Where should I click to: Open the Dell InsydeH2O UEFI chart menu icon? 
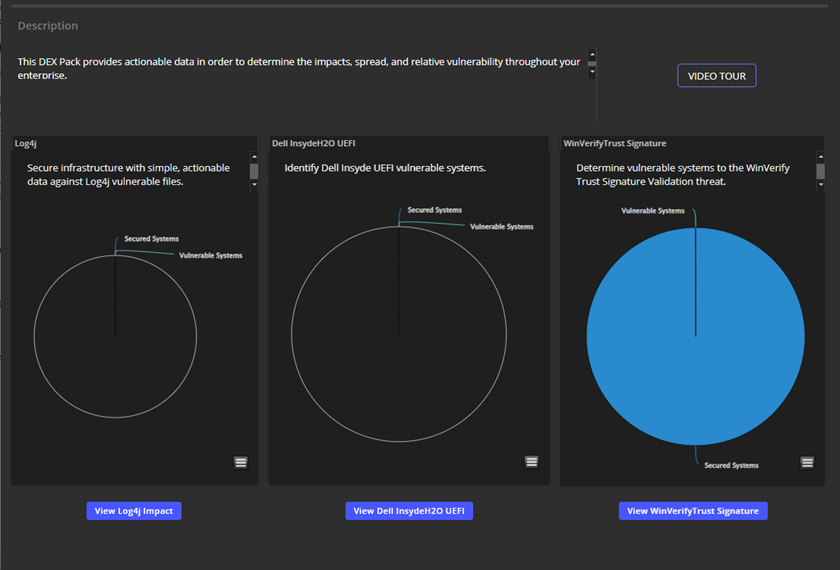click(x=531, y=462)
